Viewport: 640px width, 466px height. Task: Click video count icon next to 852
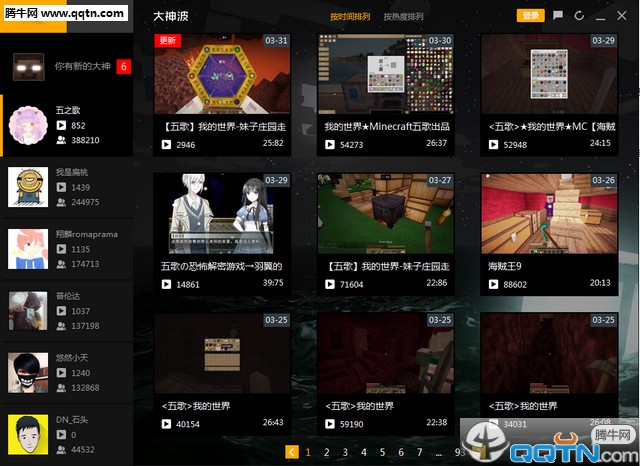point(61,125)
